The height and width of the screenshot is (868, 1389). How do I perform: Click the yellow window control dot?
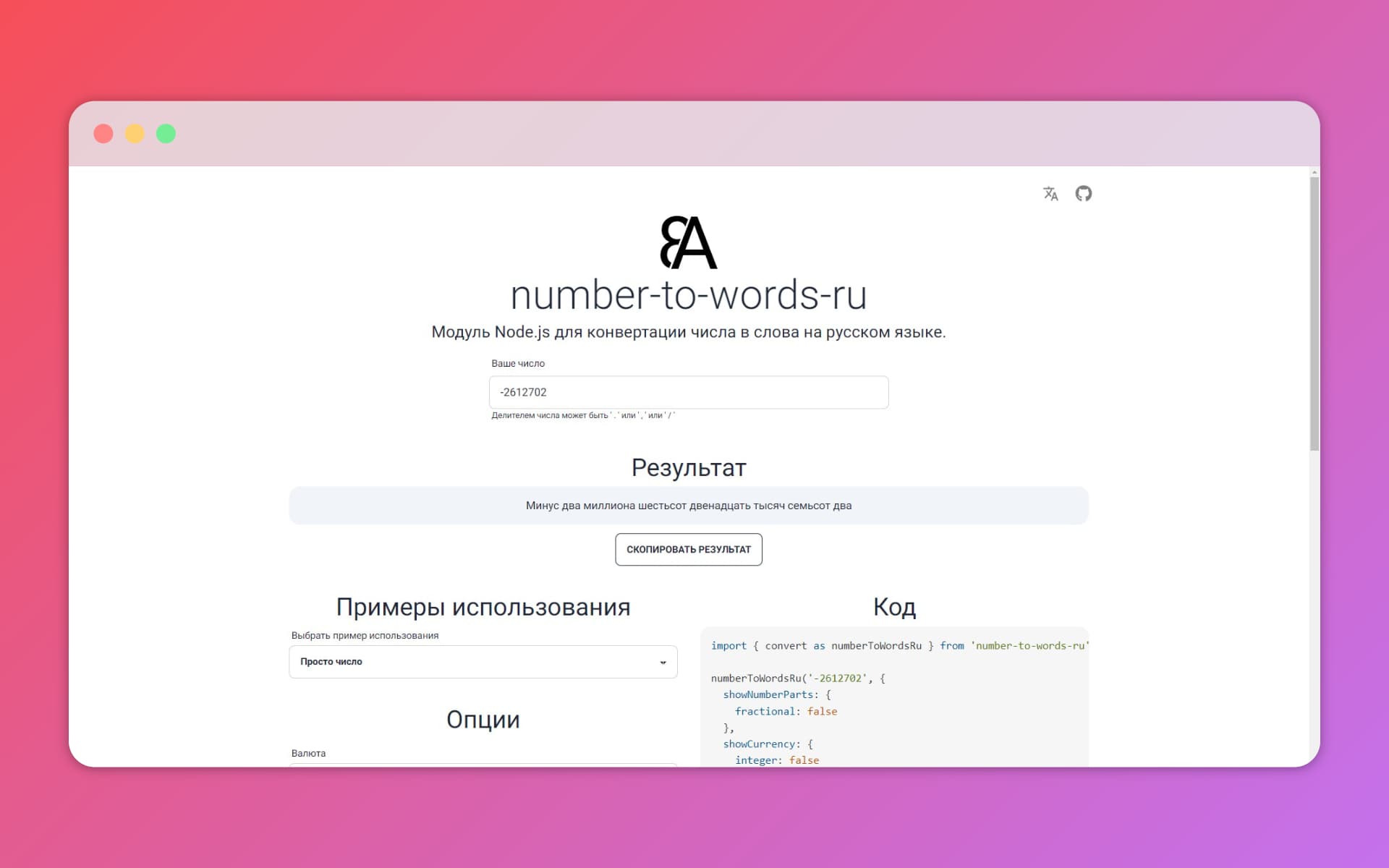click(135, 134)
